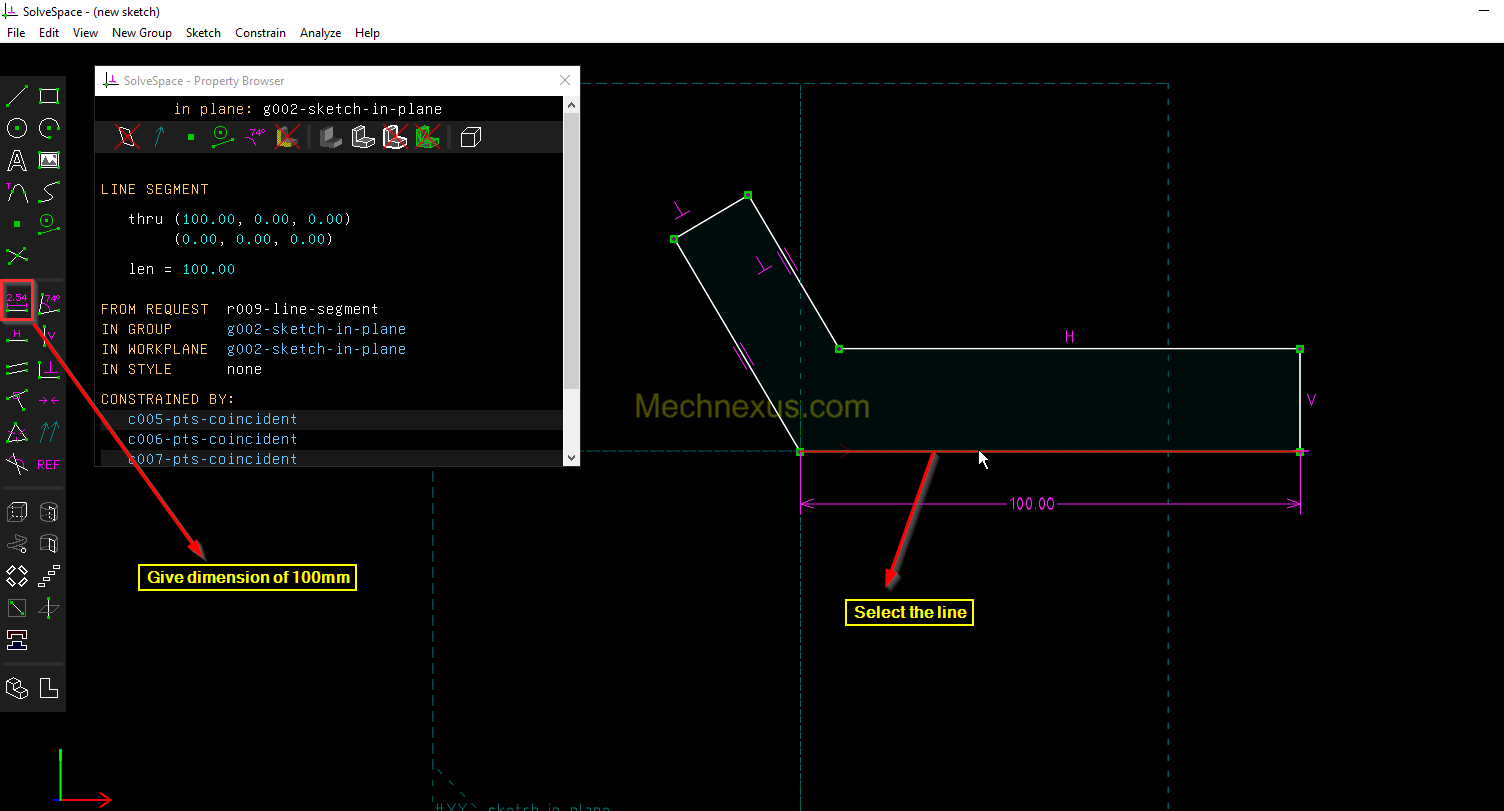1504x811 pixels.
Task: Pick the circle drawing tool
Action: click(17, 128)
